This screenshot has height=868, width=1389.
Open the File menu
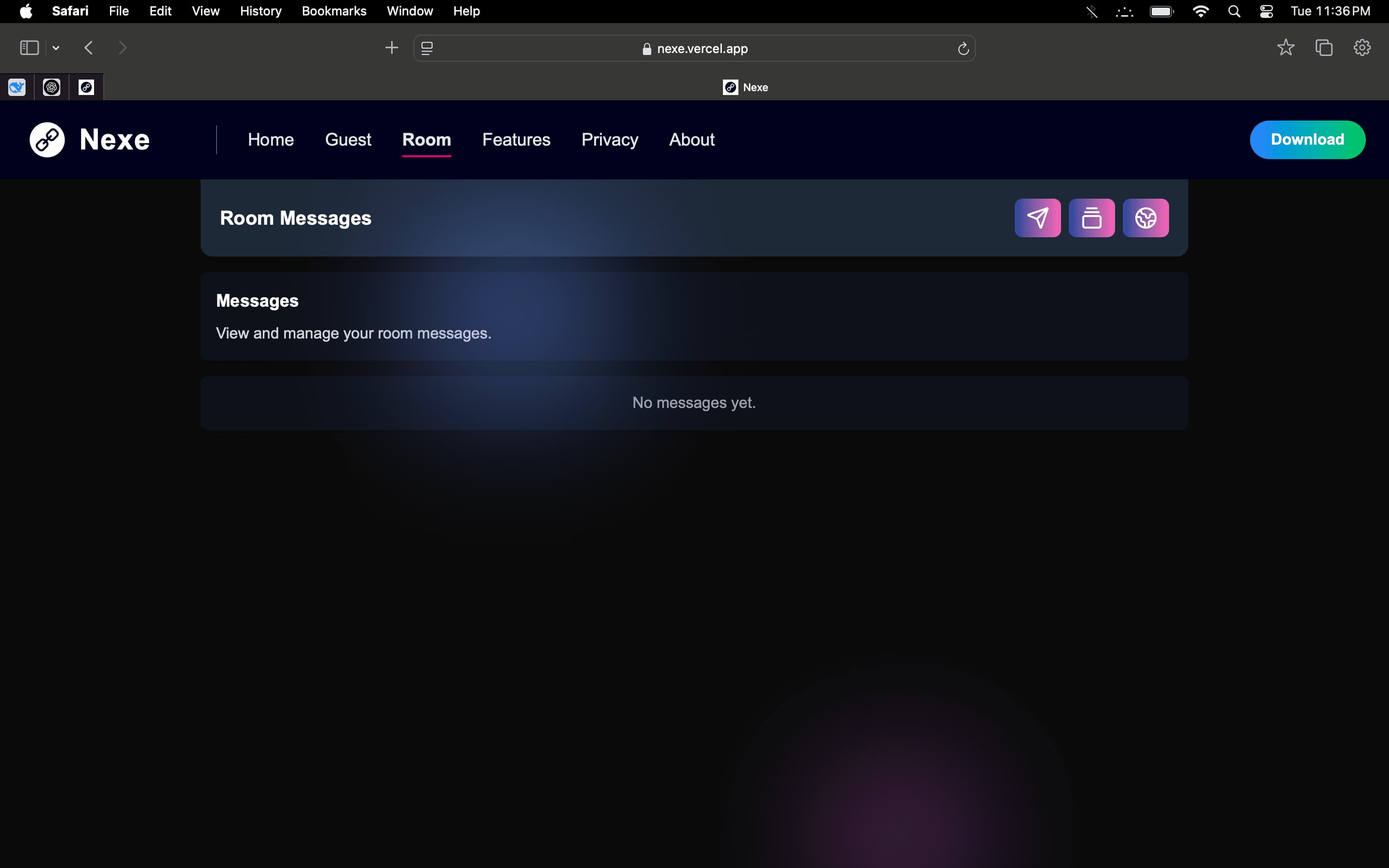[119, 11]
